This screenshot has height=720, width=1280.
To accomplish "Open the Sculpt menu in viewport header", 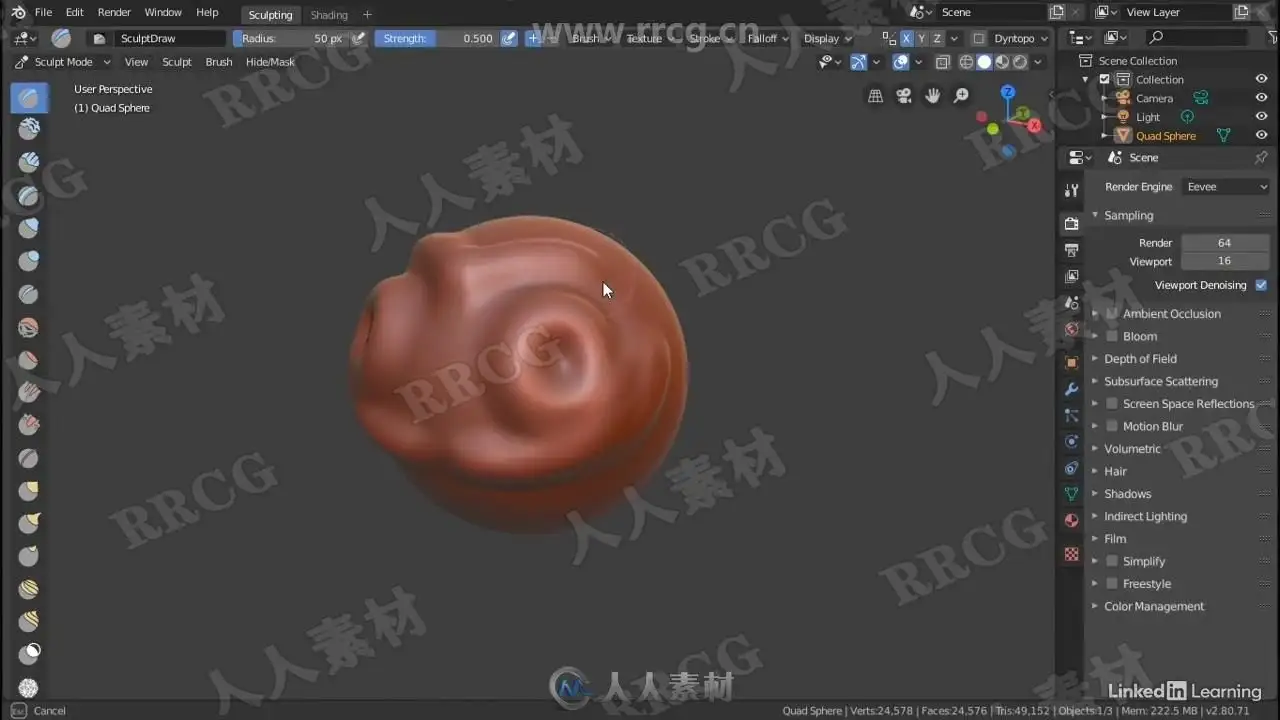I will [x=177, y=62].
